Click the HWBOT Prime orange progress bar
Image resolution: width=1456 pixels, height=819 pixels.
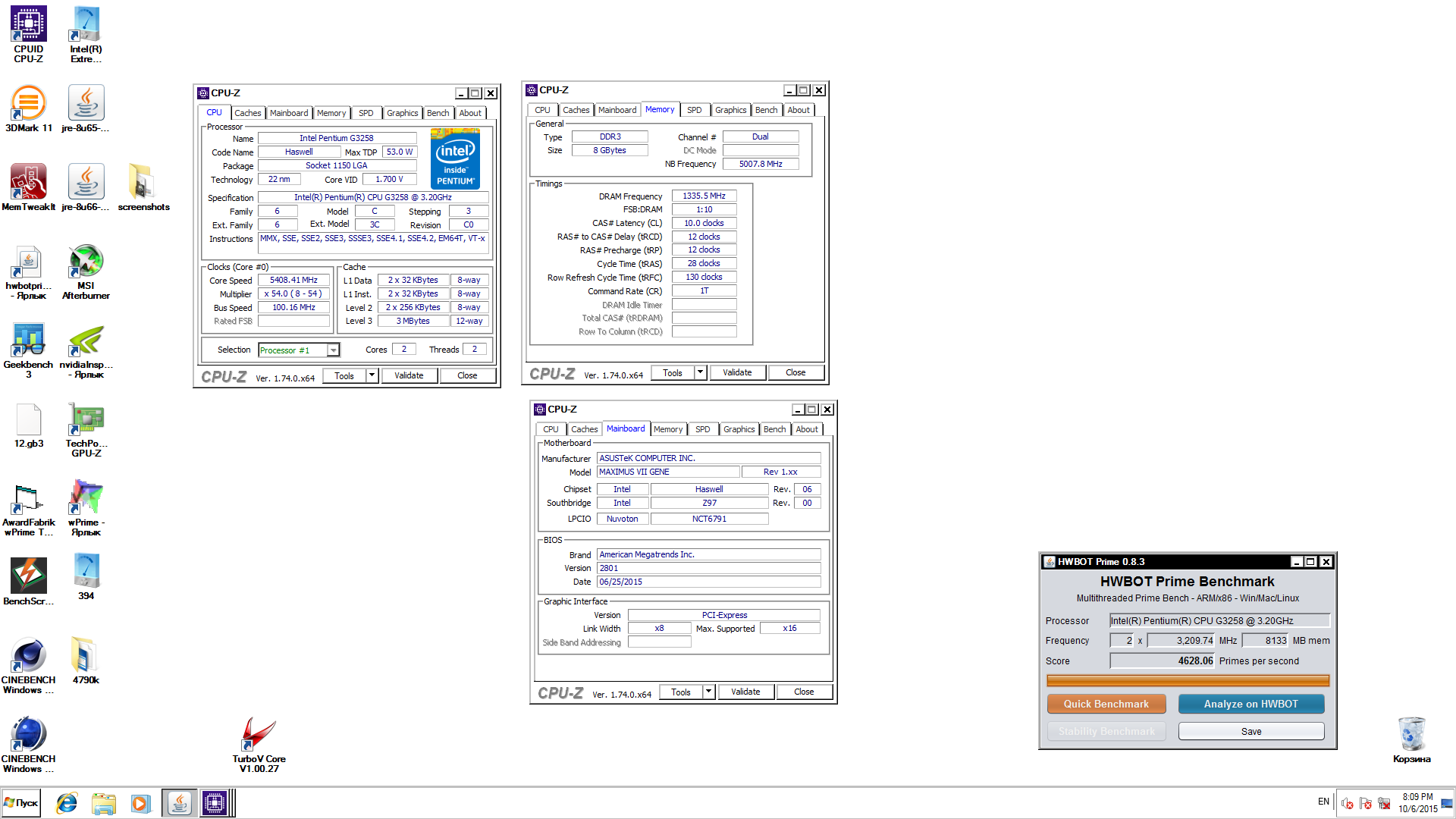click(1188, 681)
